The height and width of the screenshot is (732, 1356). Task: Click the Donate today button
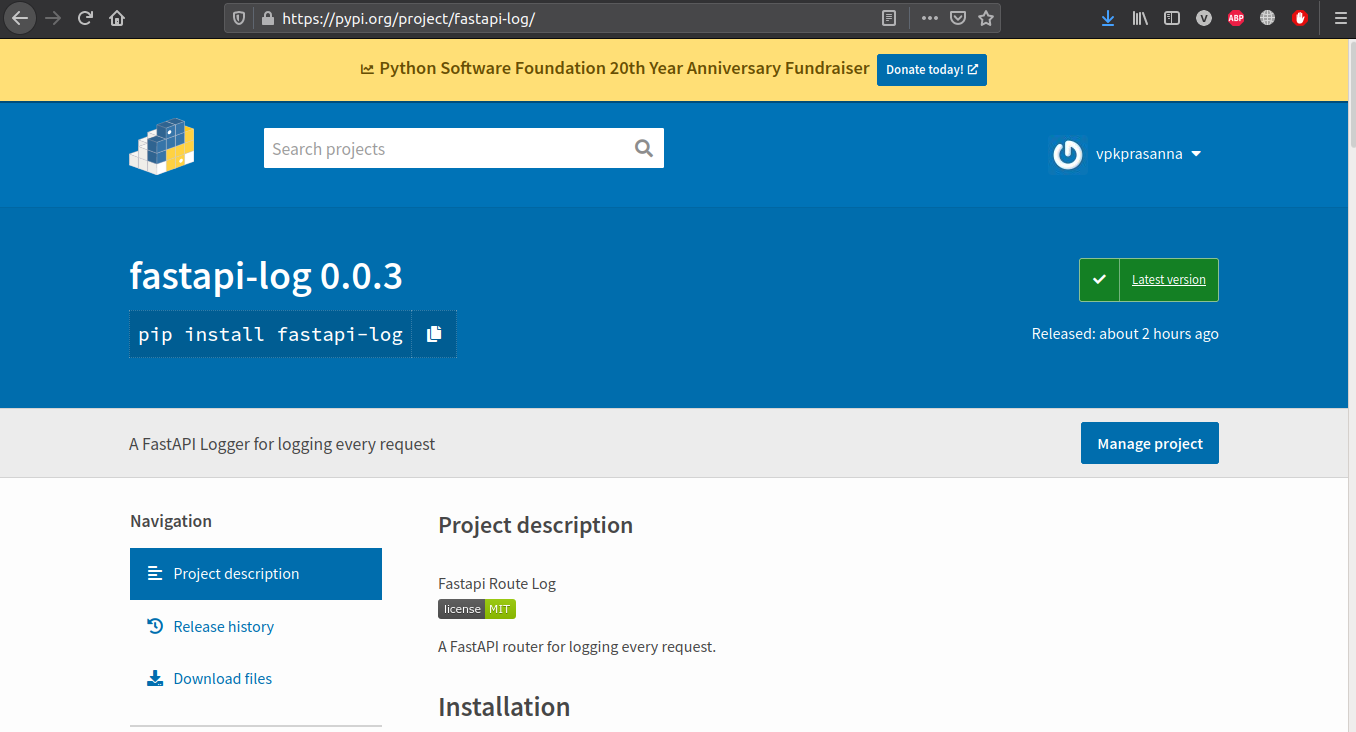(932, 70)
